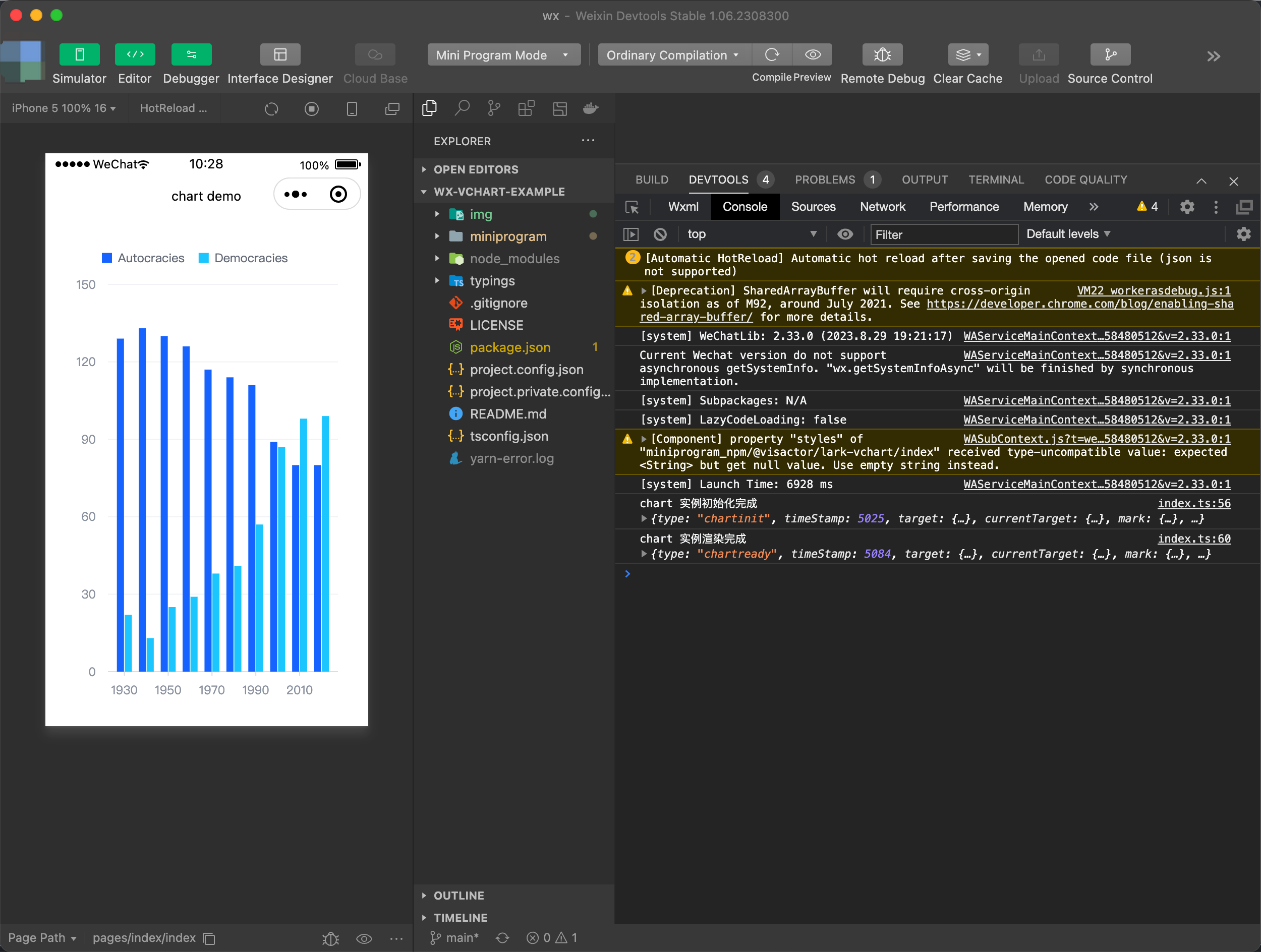Click the phone device icon in simulator bar
Image resolution: width=1261 pixels, height=952 pixels.
click(x=352, y=108)
